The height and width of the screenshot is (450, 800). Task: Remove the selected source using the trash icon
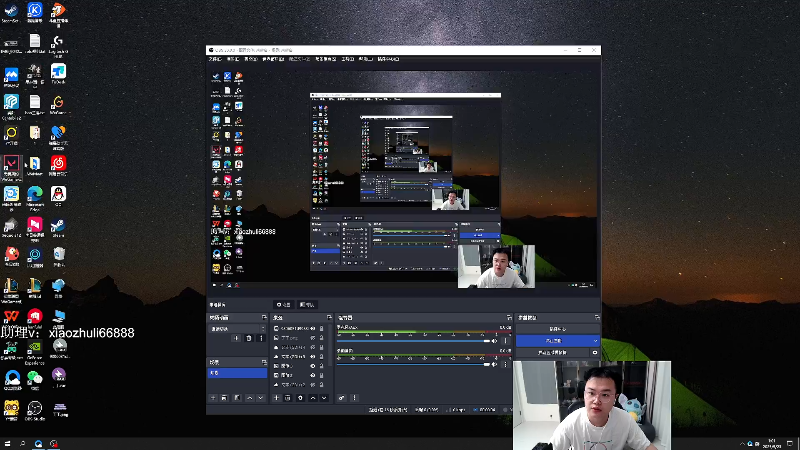pos(288,397)
